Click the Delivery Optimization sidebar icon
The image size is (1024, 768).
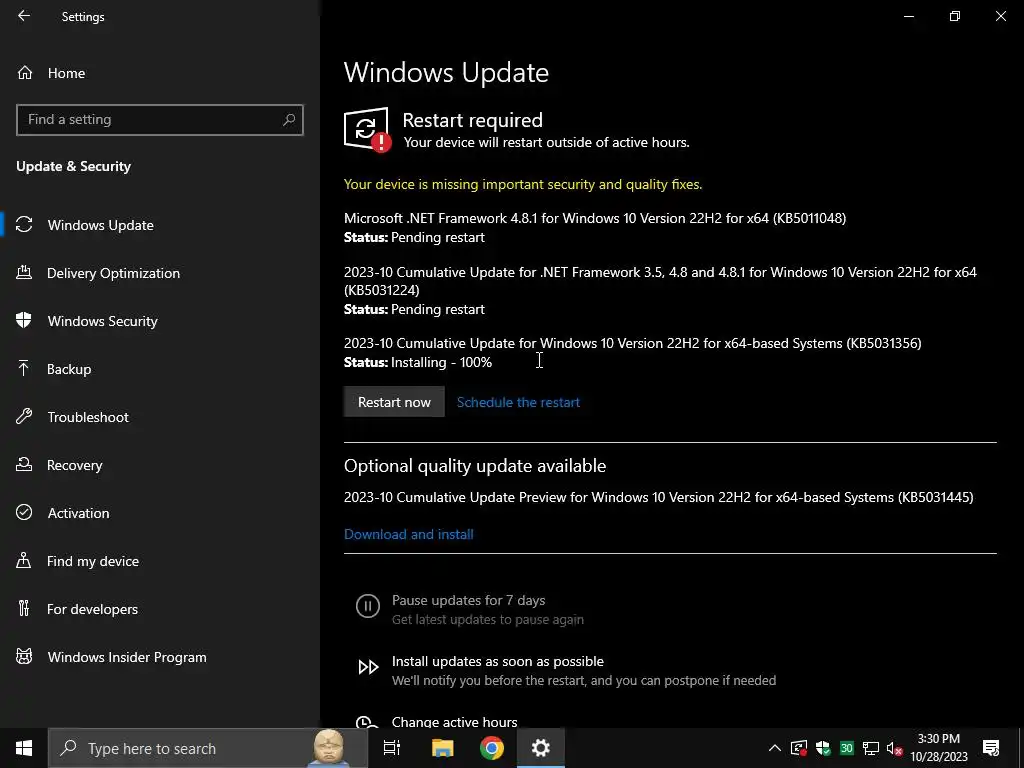[x=24, y=272]
